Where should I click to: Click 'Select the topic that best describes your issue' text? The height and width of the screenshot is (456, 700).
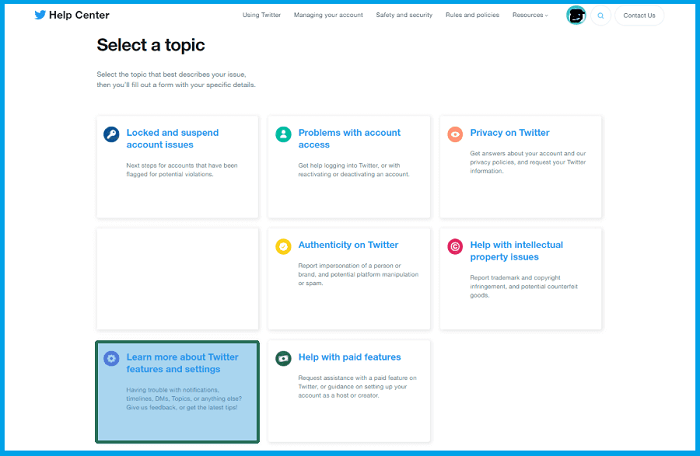point(171,74)
